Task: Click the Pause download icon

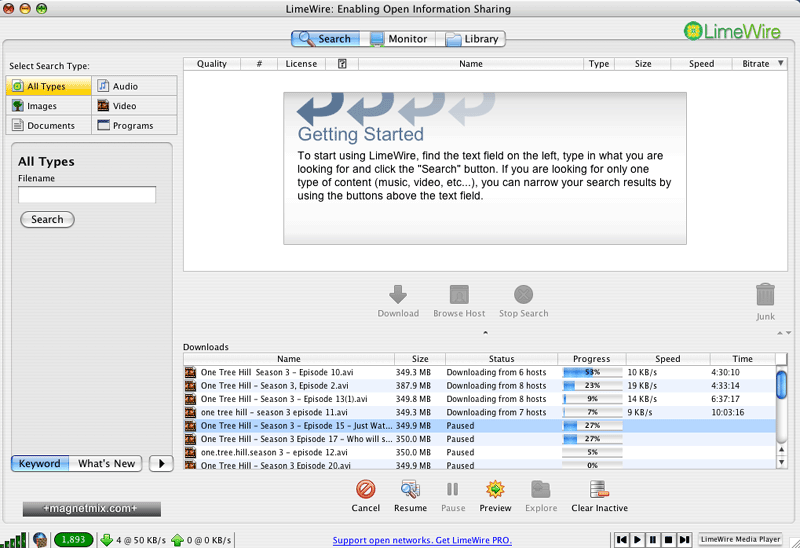Action: pos(453,489)
